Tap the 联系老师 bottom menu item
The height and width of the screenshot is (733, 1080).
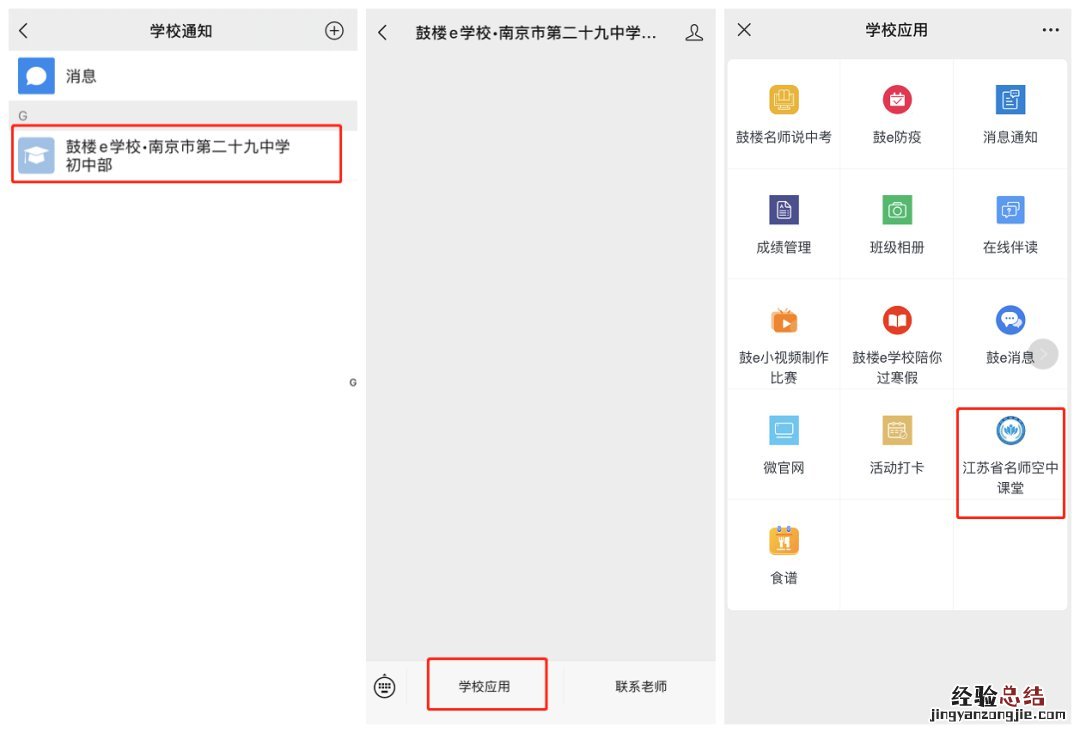coord(640,686)
